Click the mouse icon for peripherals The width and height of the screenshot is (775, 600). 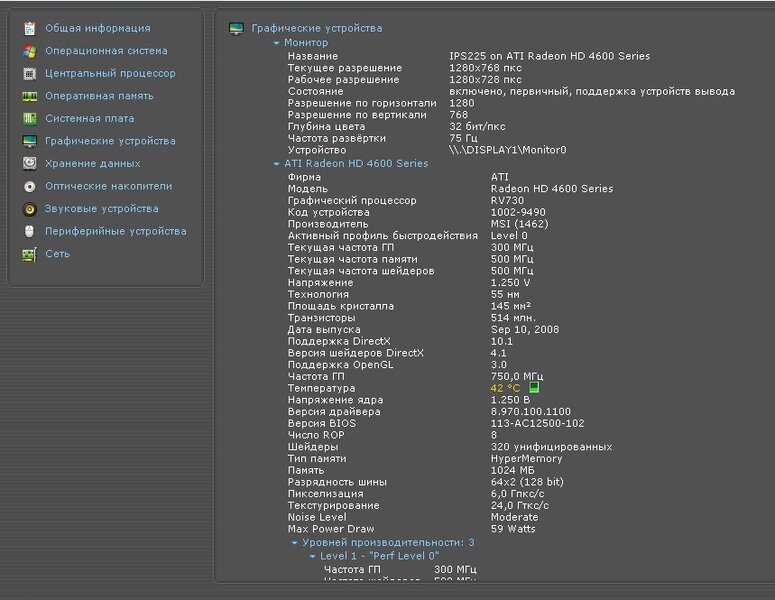(30, 231)
